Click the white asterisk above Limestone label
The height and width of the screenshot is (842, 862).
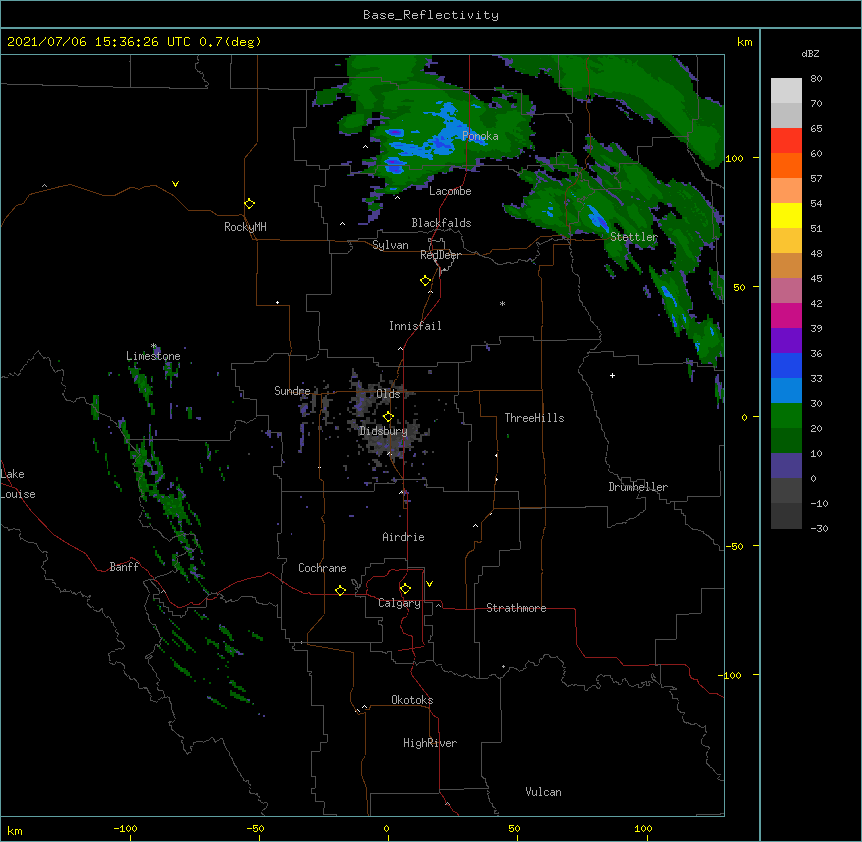tap(154, 346)
